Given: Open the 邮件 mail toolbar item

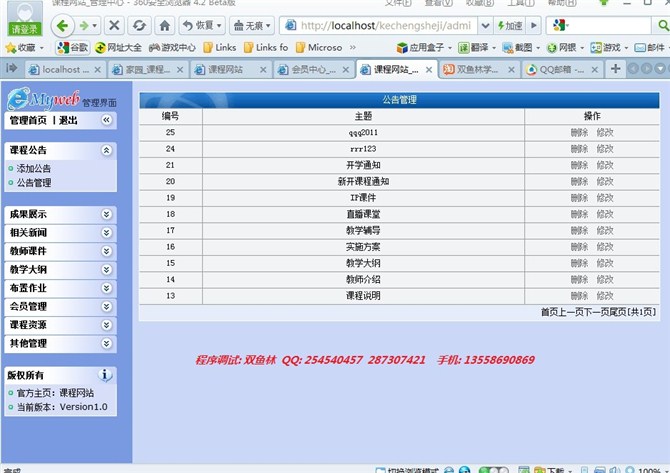Looking at the screenshot, I should (650, 47).
